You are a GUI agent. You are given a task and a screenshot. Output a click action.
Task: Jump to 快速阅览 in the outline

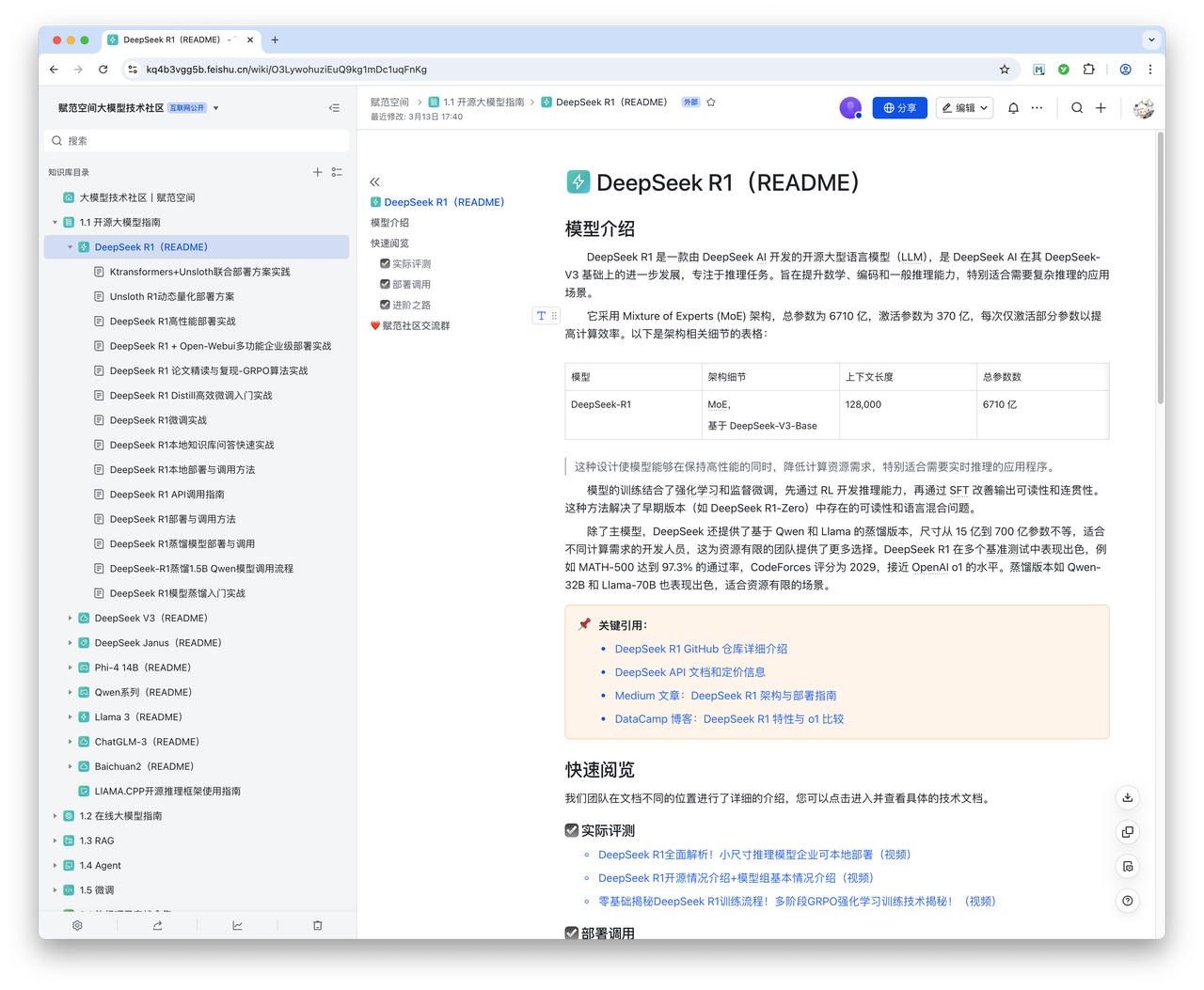click(x=389, y=244)
